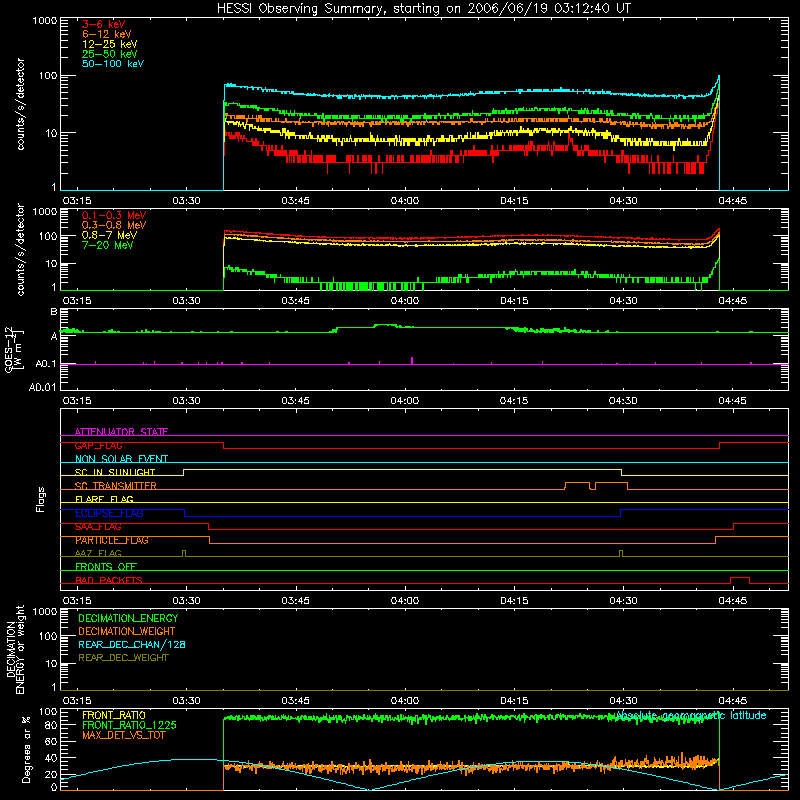
Task: Select the "DECIMATION_ENERGY" legend label
Action: 128,618
